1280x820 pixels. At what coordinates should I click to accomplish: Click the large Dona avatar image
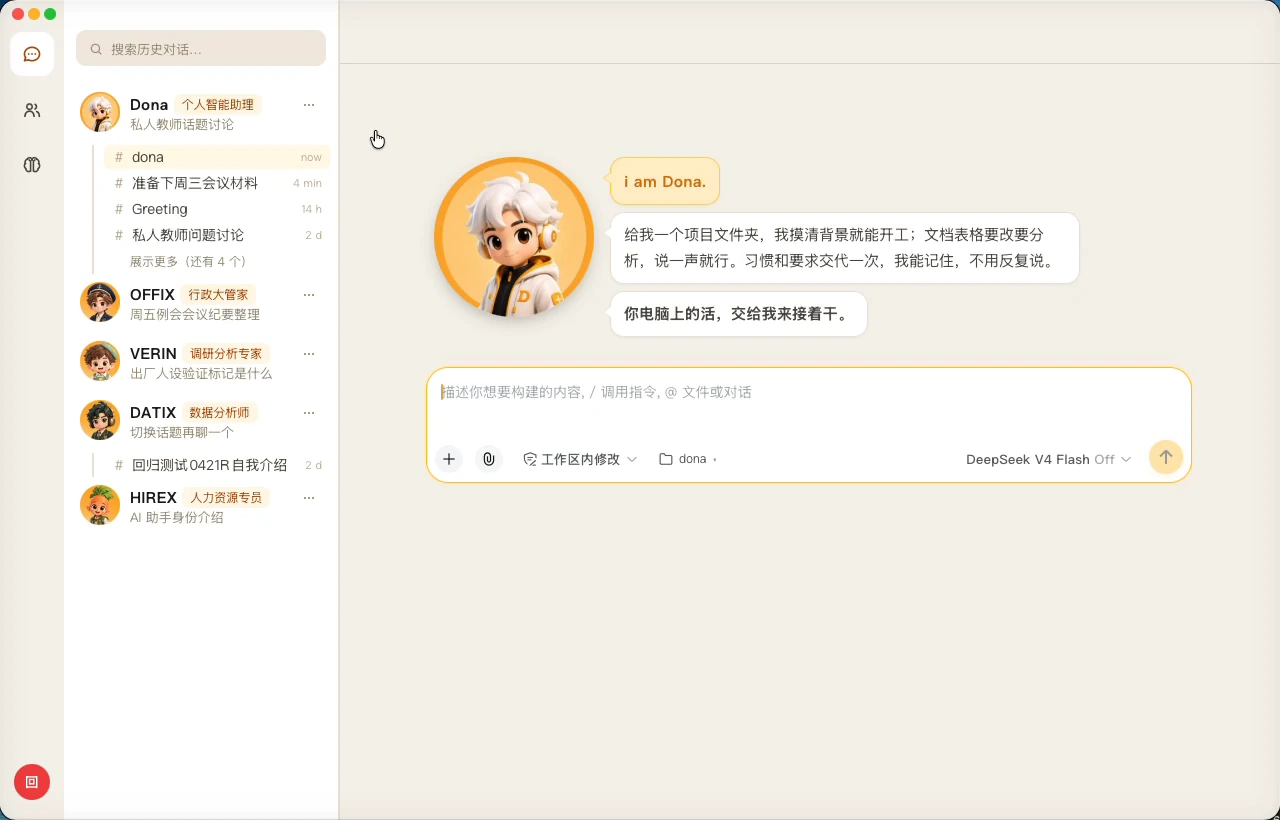click(x=514, y=238)
